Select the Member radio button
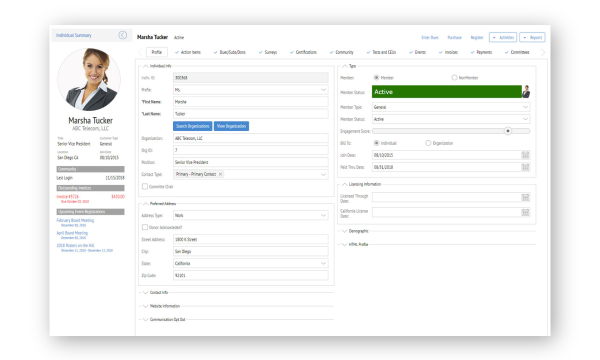The image size is (600, 360). pyautogui.click(x=377, y=78)
